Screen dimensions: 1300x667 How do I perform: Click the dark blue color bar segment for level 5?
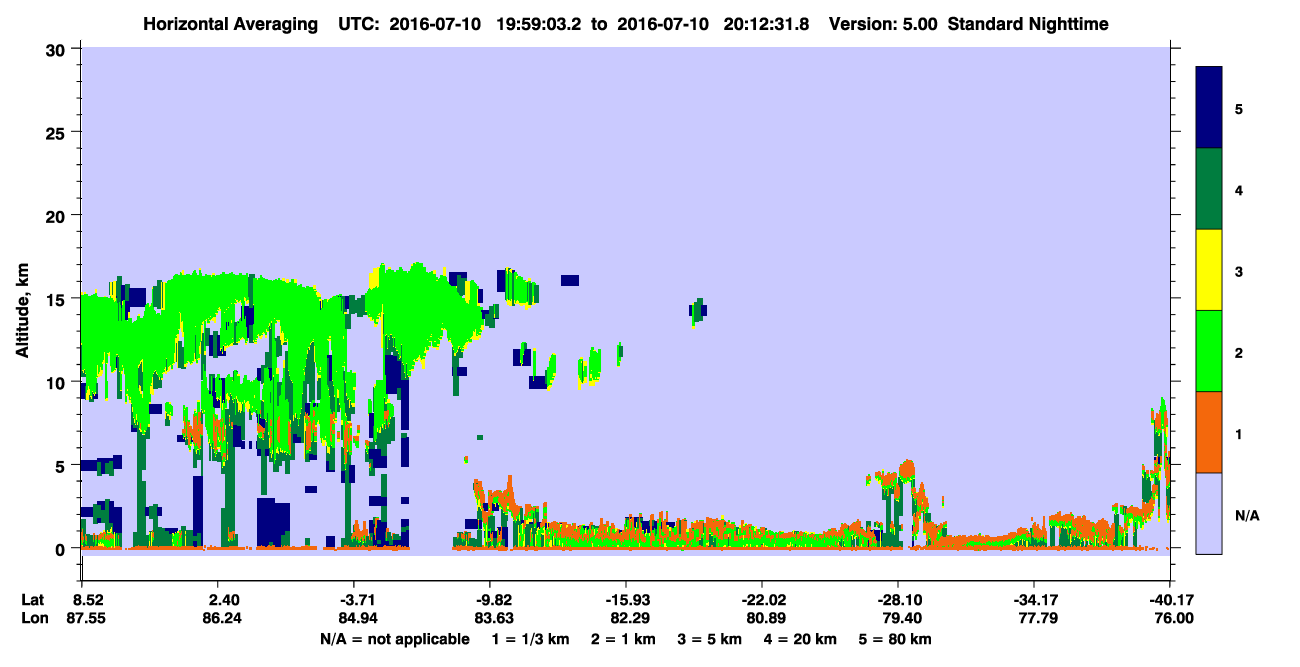click(1209, 108)
